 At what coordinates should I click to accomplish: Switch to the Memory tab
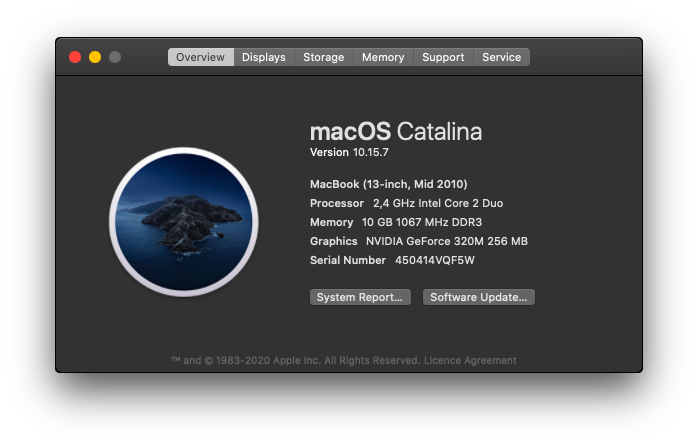point(383,57)
